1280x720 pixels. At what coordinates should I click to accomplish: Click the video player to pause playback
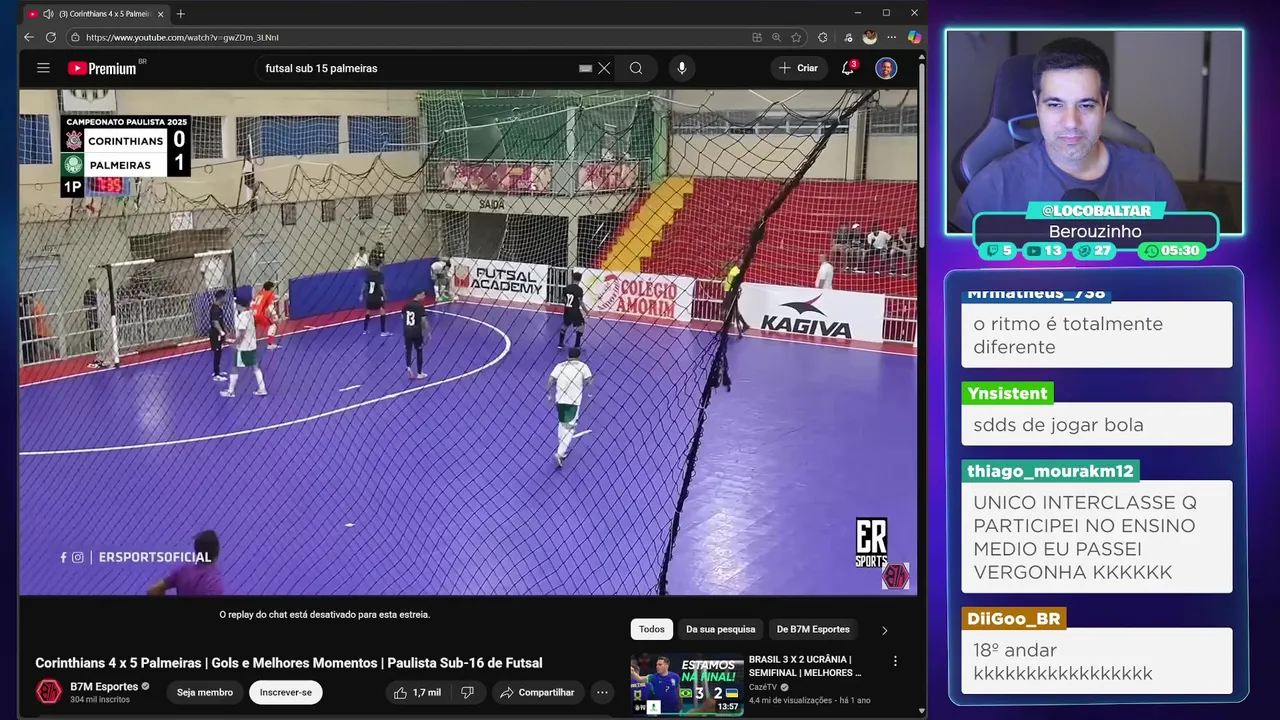click(x=468, y=342)
